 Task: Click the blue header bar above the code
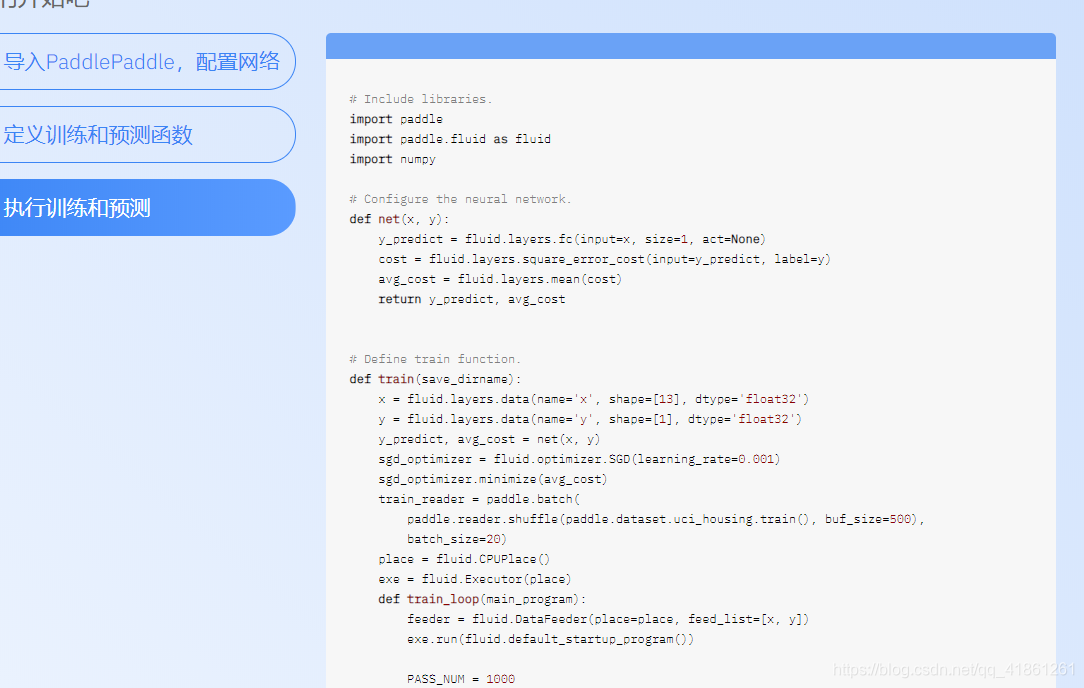(x=690, y=45)
